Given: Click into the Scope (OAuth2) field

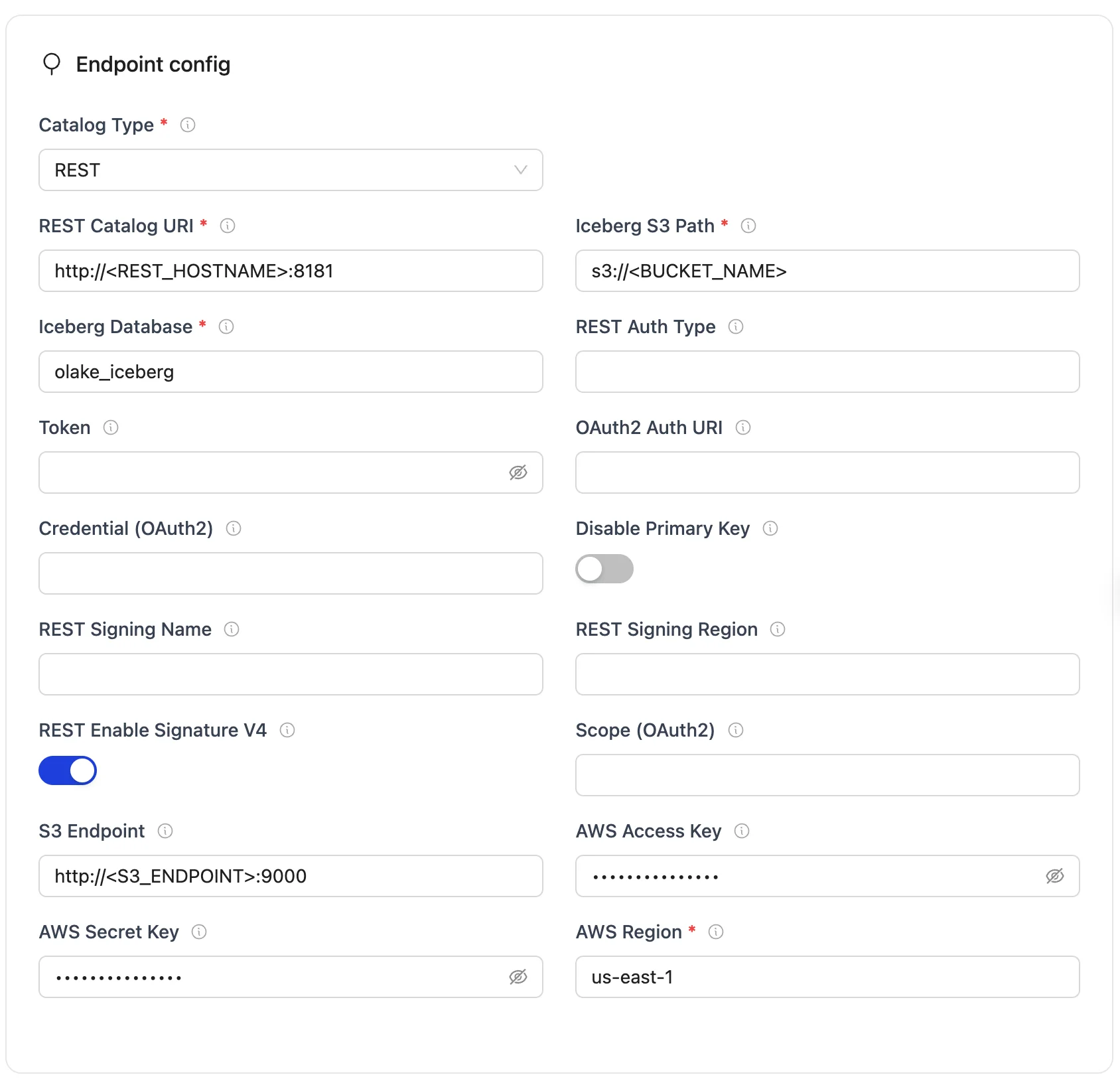Looking at the screenshot, I should 827,775.
